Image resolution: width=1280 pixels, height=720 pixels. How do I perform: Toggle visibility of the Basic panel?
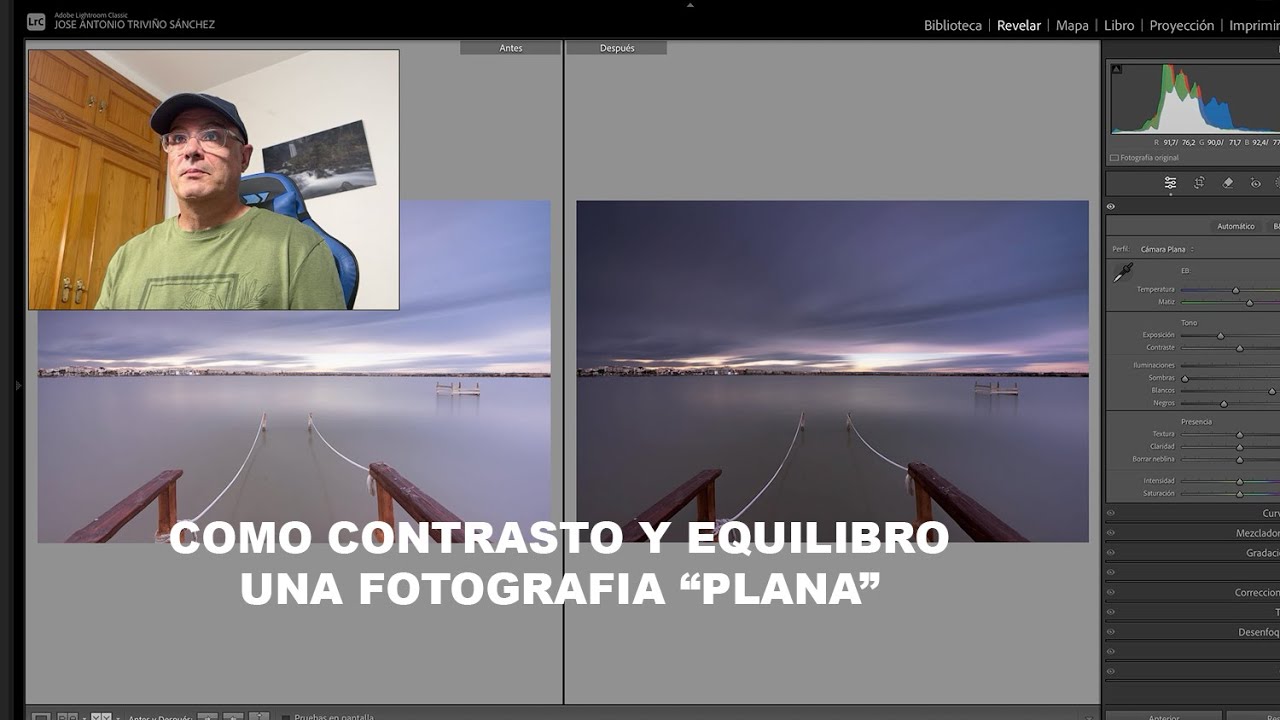click(x=1111, y=207)
